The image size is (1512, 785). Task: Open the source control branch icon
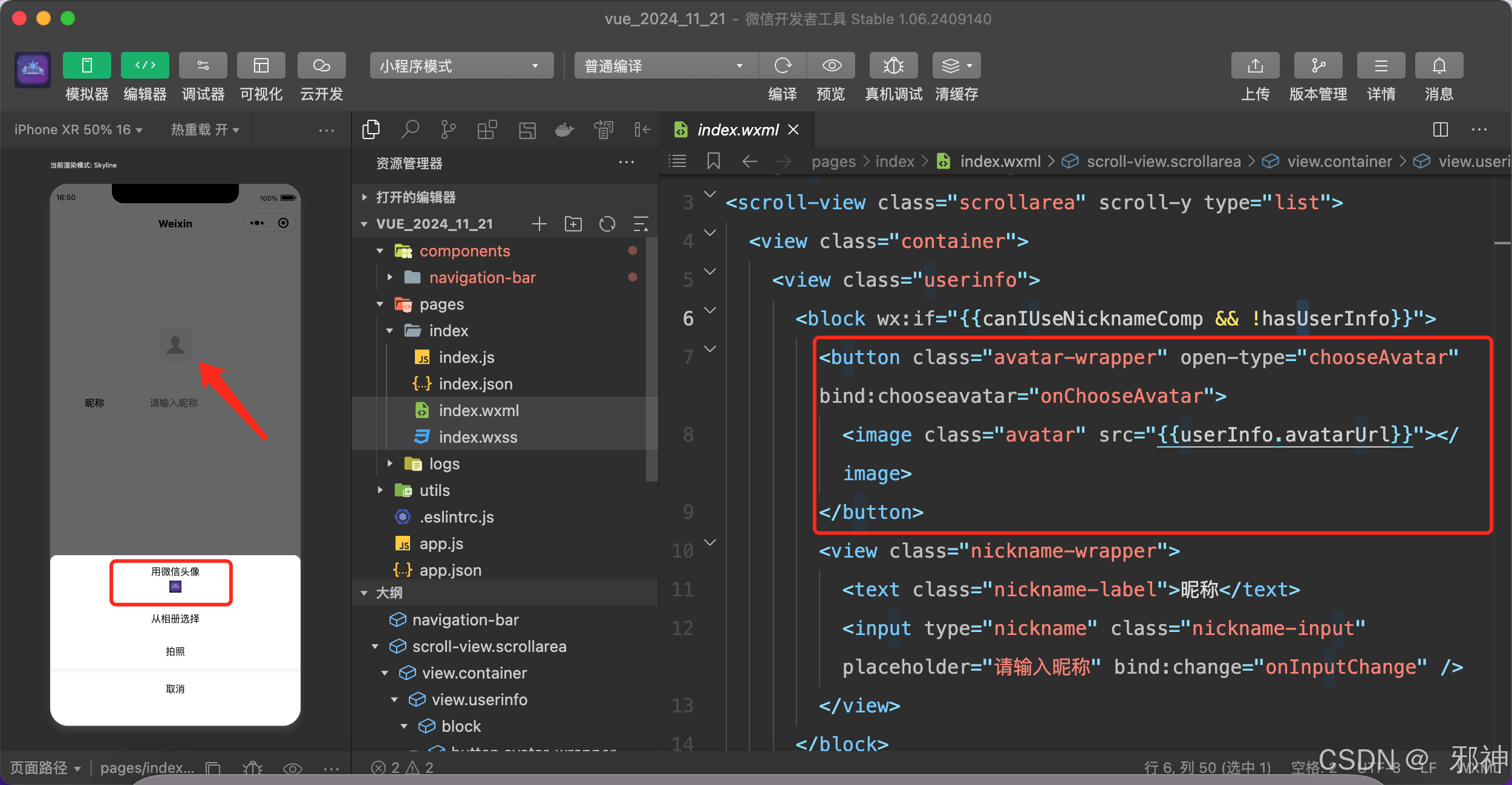[448, 129]
